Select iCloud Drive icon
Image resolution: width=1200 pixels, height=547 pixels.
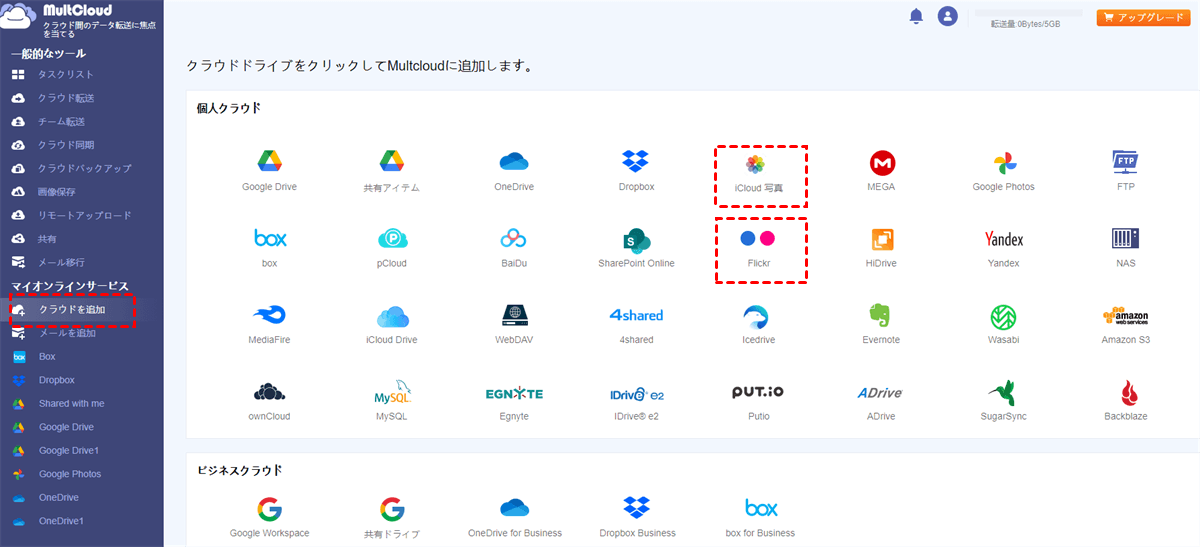pyautogui.click(x=392, y=317)
